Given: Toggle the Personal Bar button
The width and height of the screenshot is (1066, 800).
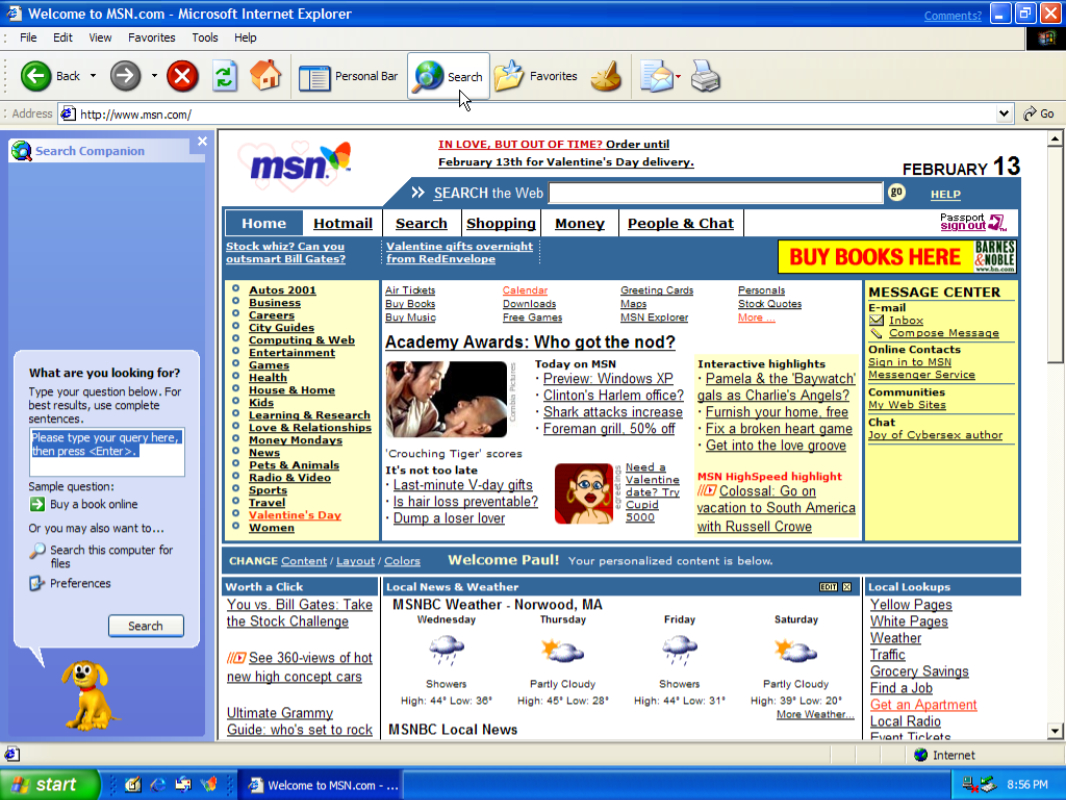Looking at the screenshot, I should pos(348,76).
